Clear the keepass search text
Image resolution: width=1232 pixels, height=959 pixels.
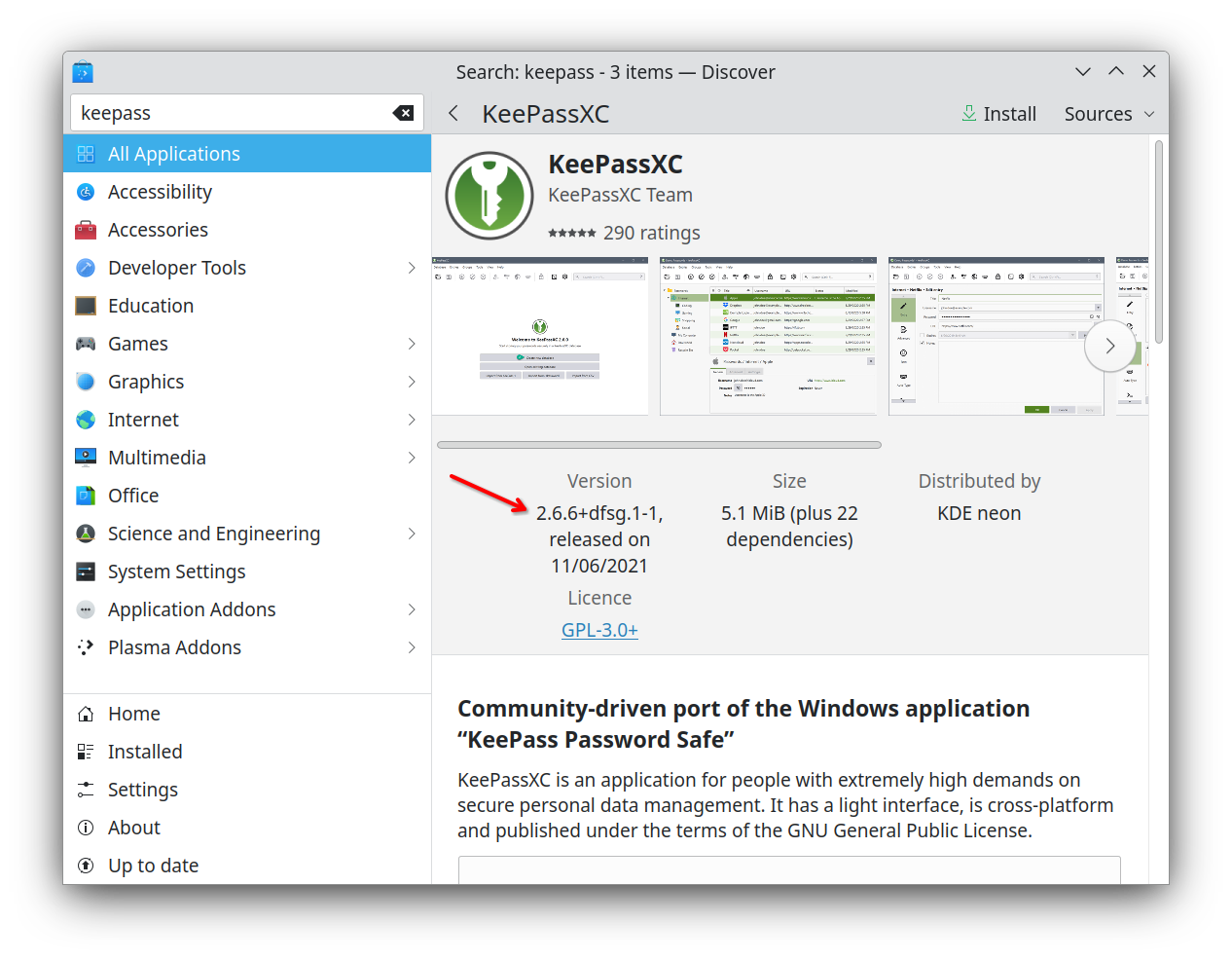(x=403, y=113)
